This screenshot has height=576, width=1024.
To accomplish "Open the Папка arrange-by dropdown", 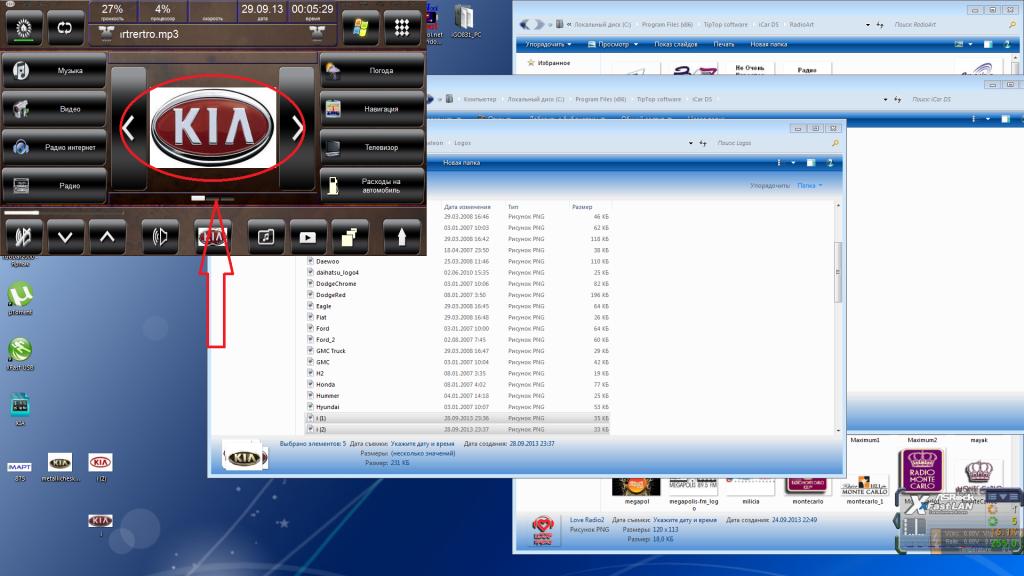I will point(806,185).
